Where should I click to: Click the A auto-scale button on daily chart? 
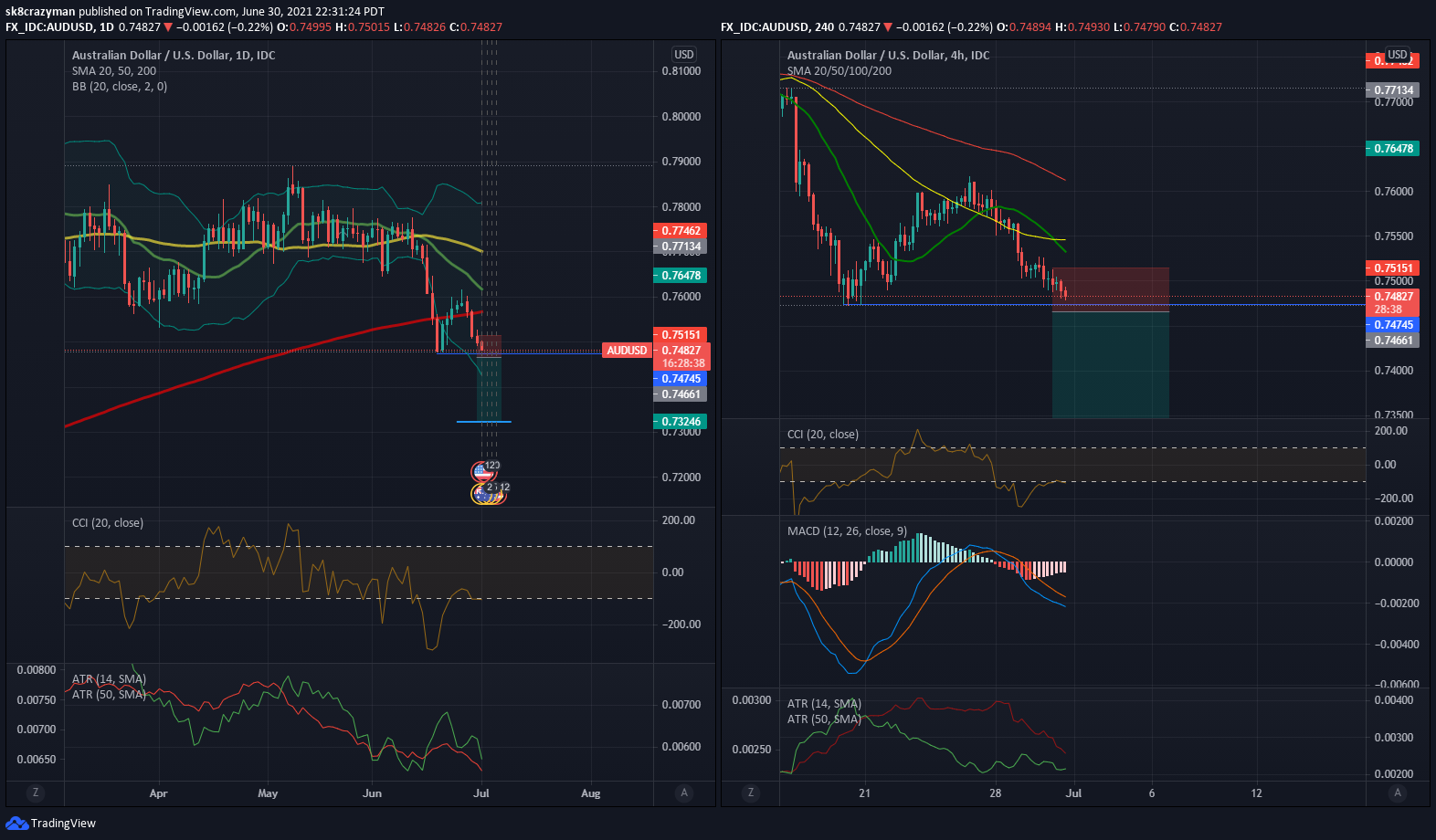coord(684,793)
